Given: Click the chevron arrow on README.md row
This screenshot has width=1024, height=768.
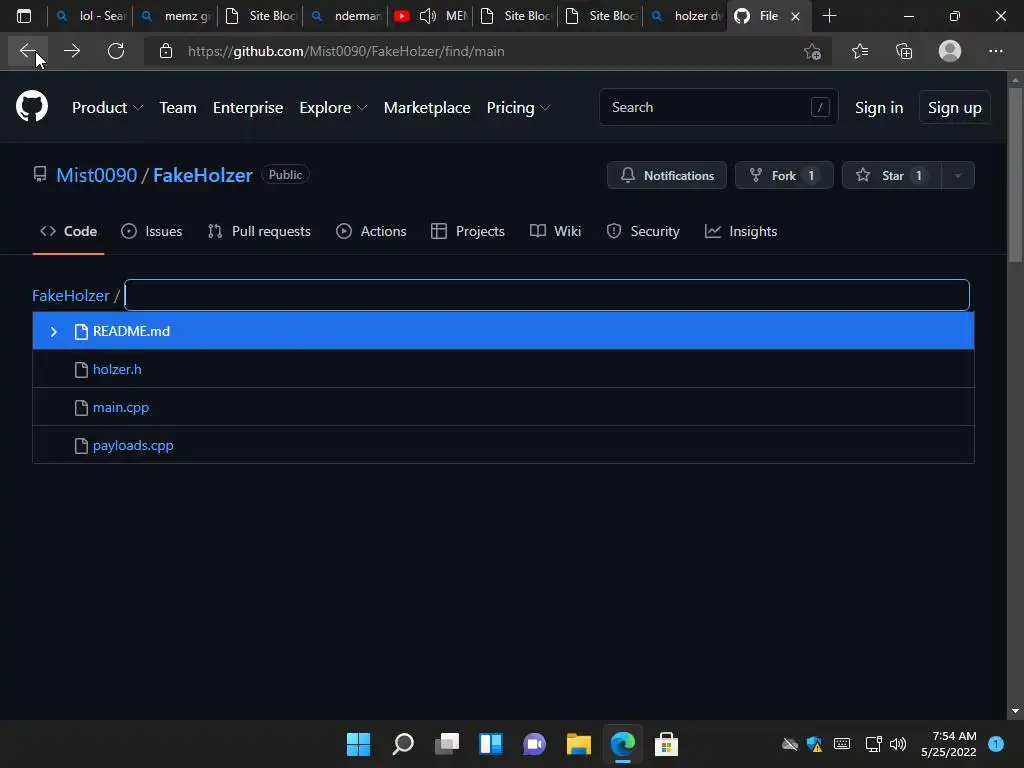Looking at the screenshot, I should pyautogui.click(x=54, y=332).
